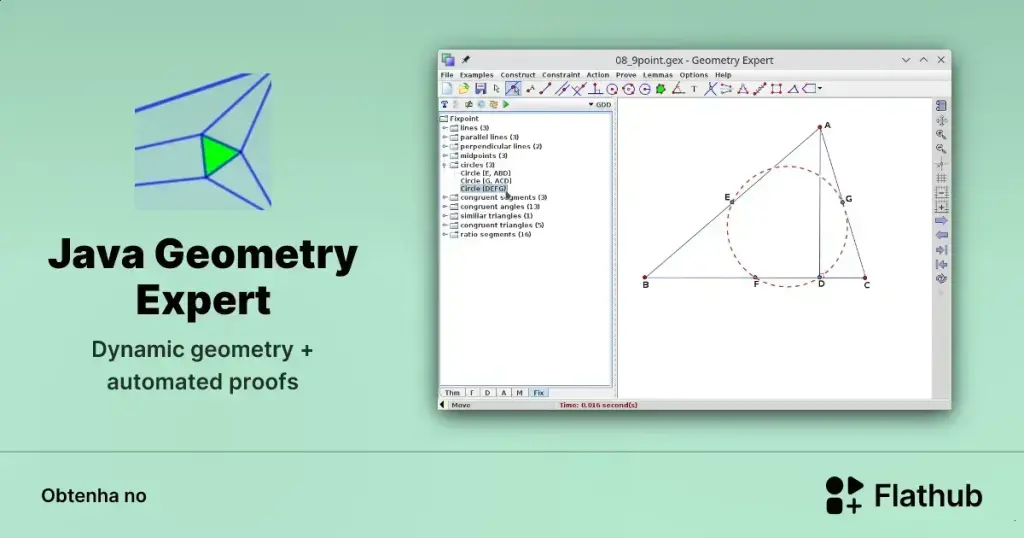Select the Point tool icon
The image size is (1024, 538).
click(x=530, y=89)
